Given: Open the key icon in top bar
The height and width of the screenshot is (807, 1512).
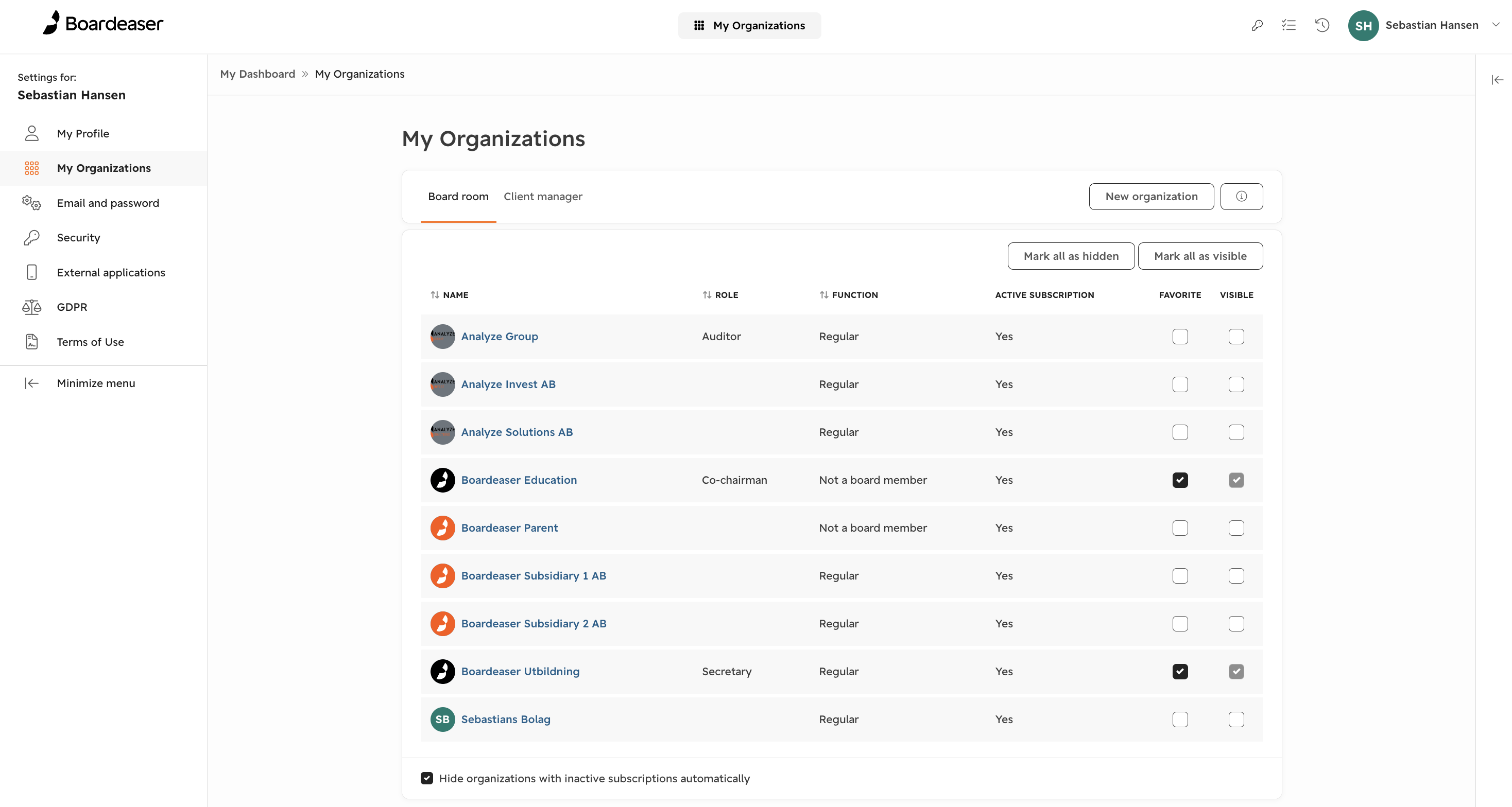Looking at the screenshot, I should [1257, 25].
